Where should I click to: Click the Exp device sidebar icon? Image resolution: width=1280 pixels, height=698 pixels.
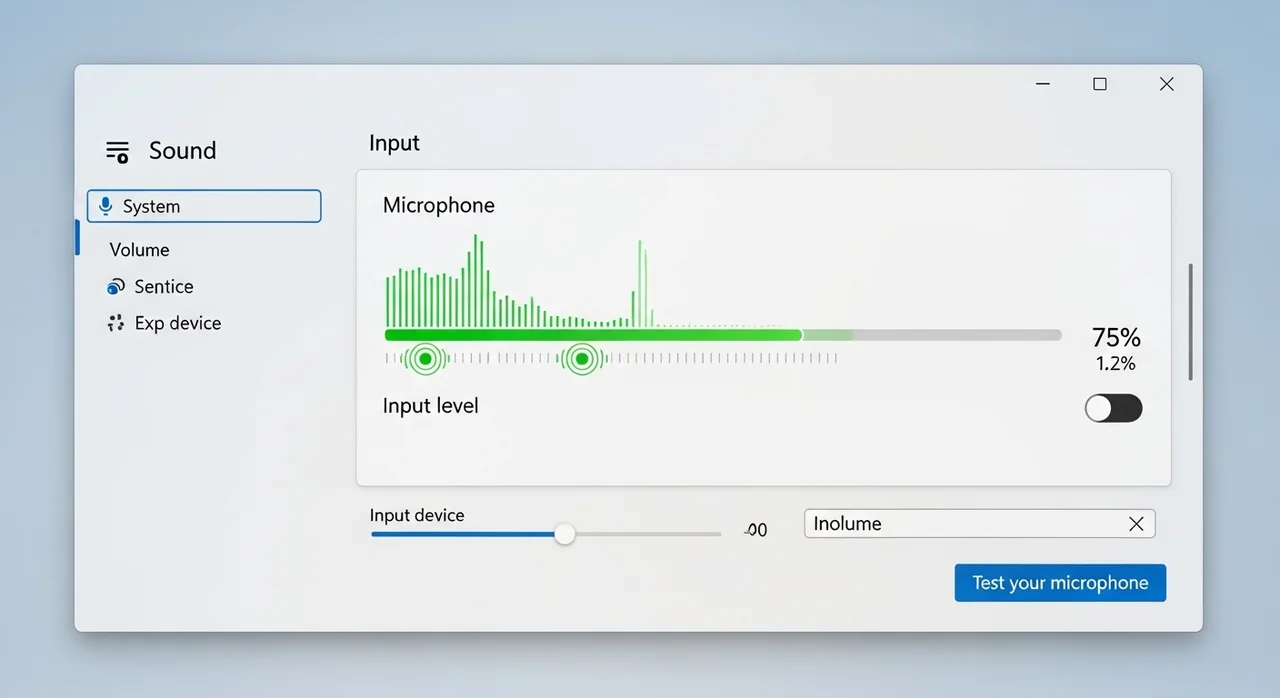coord(115,323)
